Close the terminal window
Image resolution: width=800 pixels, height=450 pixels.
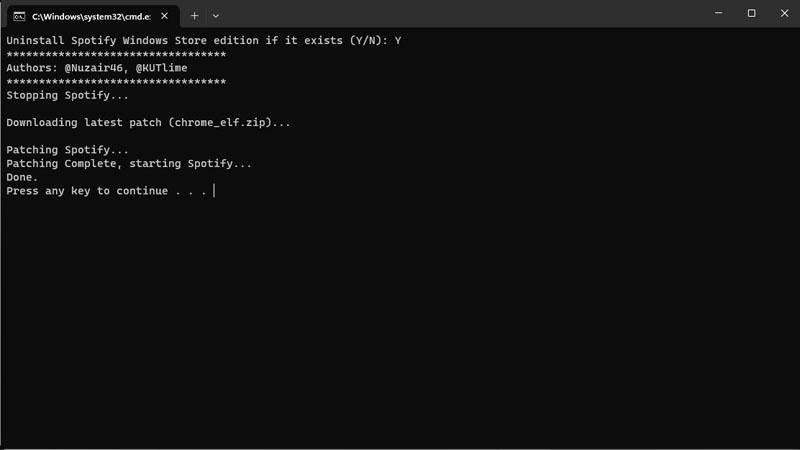784,13
